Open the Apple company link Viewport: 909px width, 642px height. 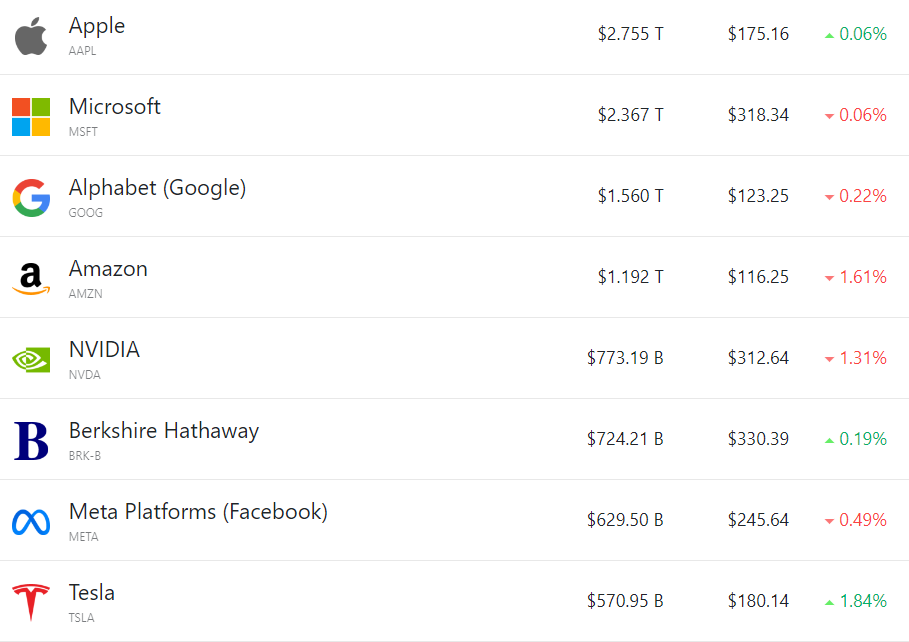coord(97,26)
